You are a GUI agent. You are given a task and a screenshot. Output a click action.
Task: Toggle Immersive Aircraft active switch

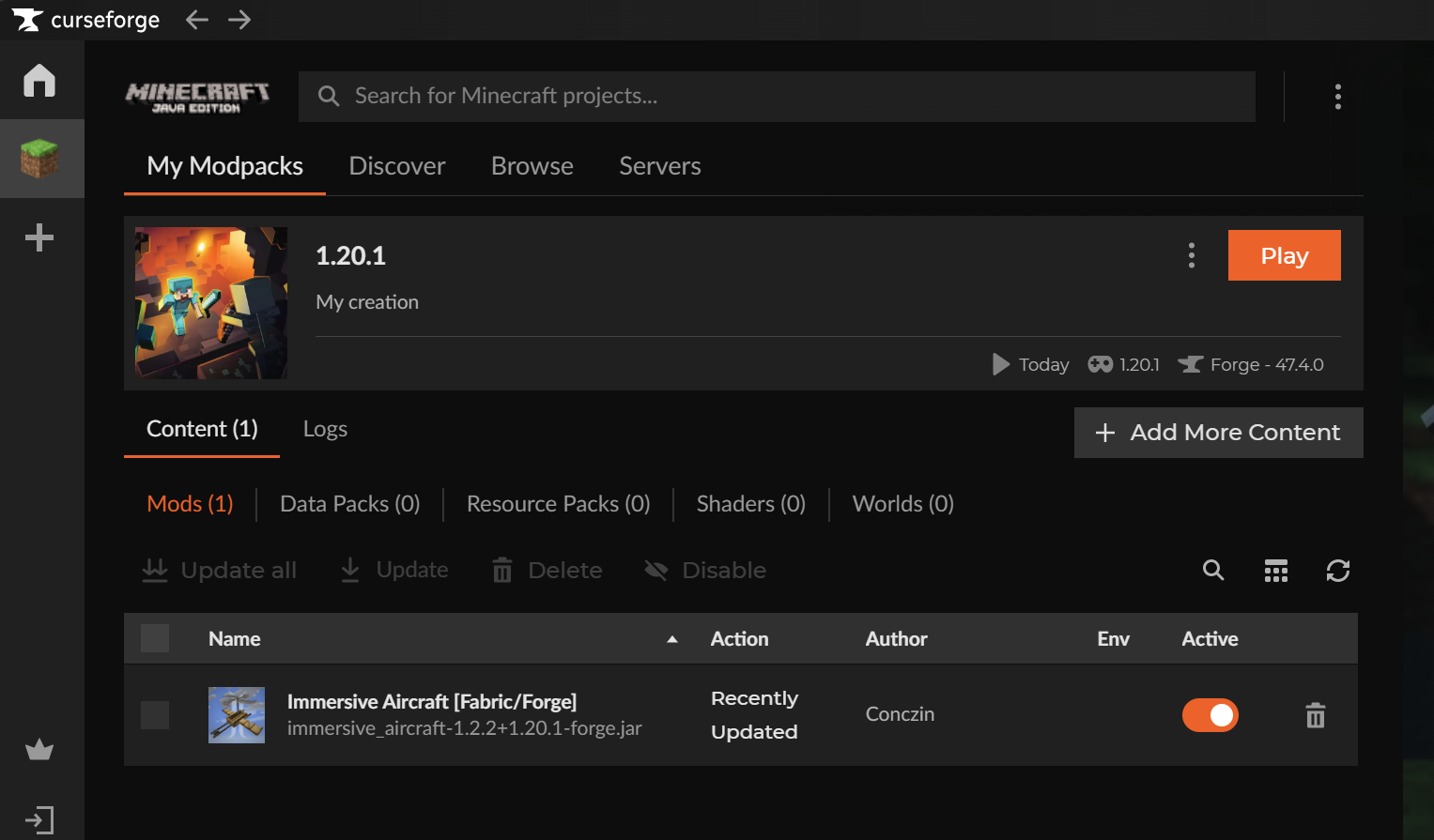point(1210,715)
